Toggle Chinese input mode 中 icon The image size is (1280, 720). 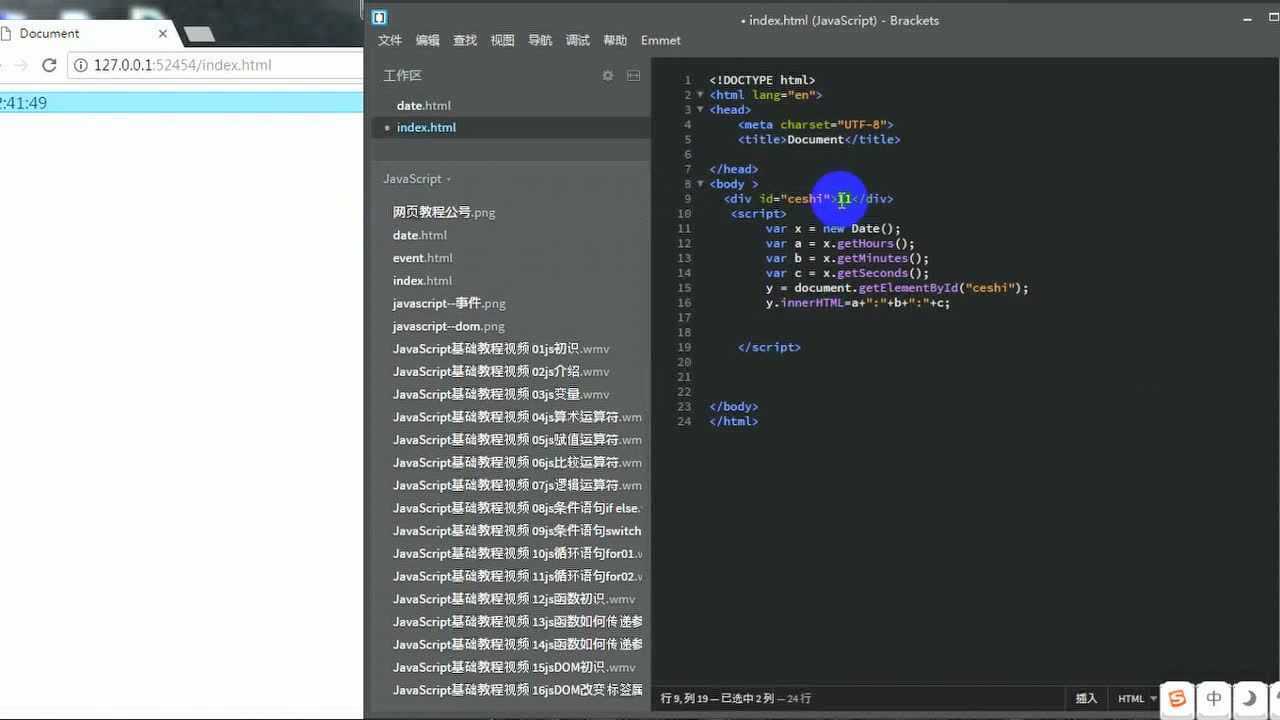click(x=1214, y=698)
